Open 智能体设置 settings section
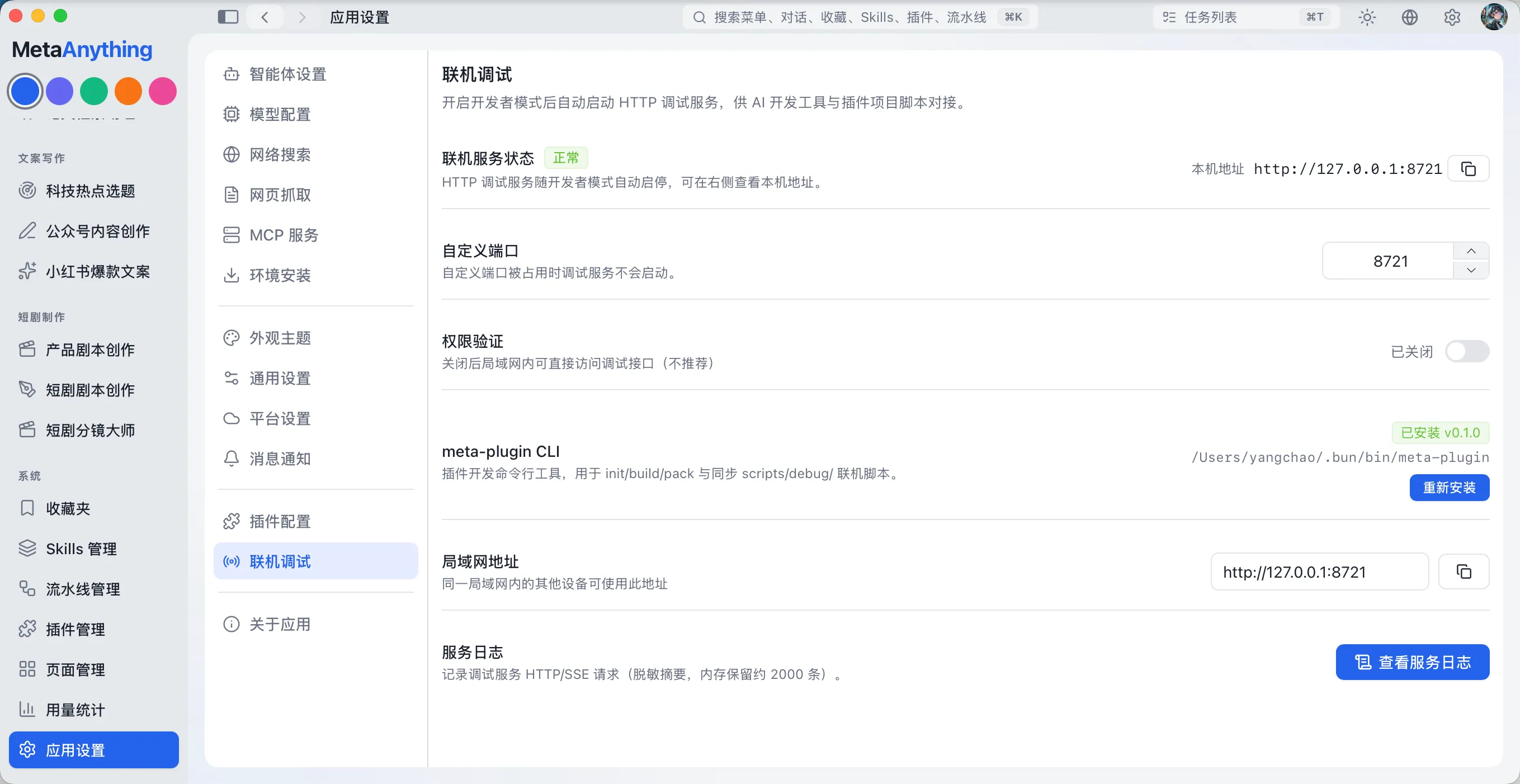 (315, 74)
